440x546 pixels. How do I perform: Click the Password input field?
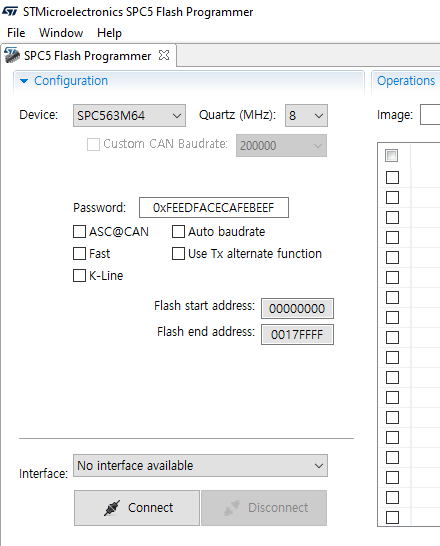tap(214, 208)
